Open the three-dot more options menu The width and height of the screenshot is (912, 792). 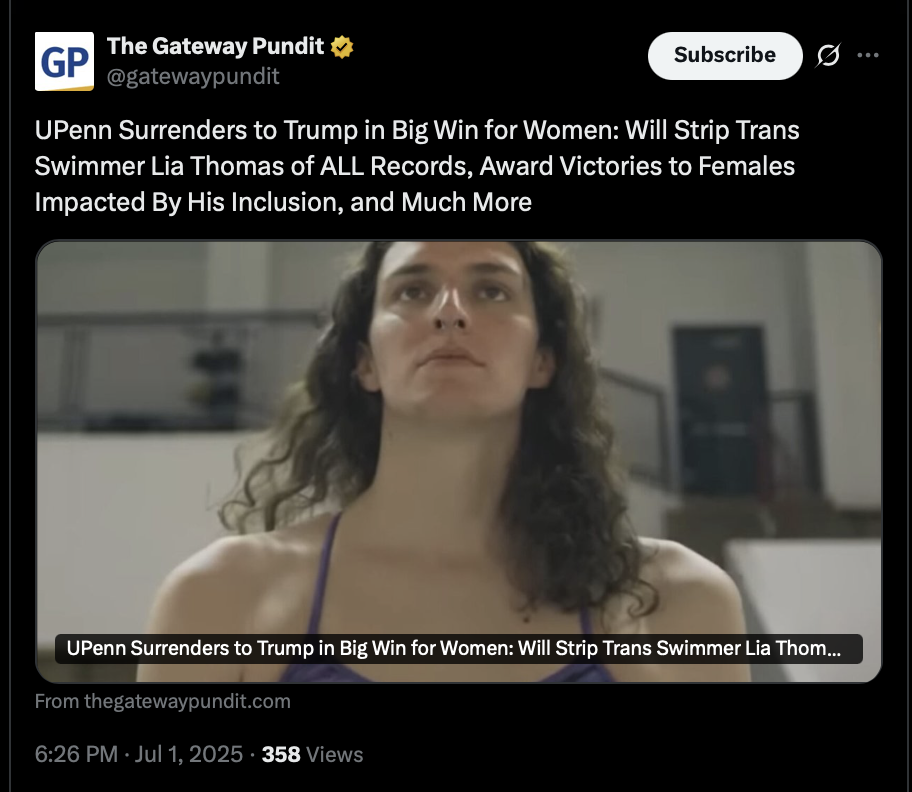(x=868, y=55)
